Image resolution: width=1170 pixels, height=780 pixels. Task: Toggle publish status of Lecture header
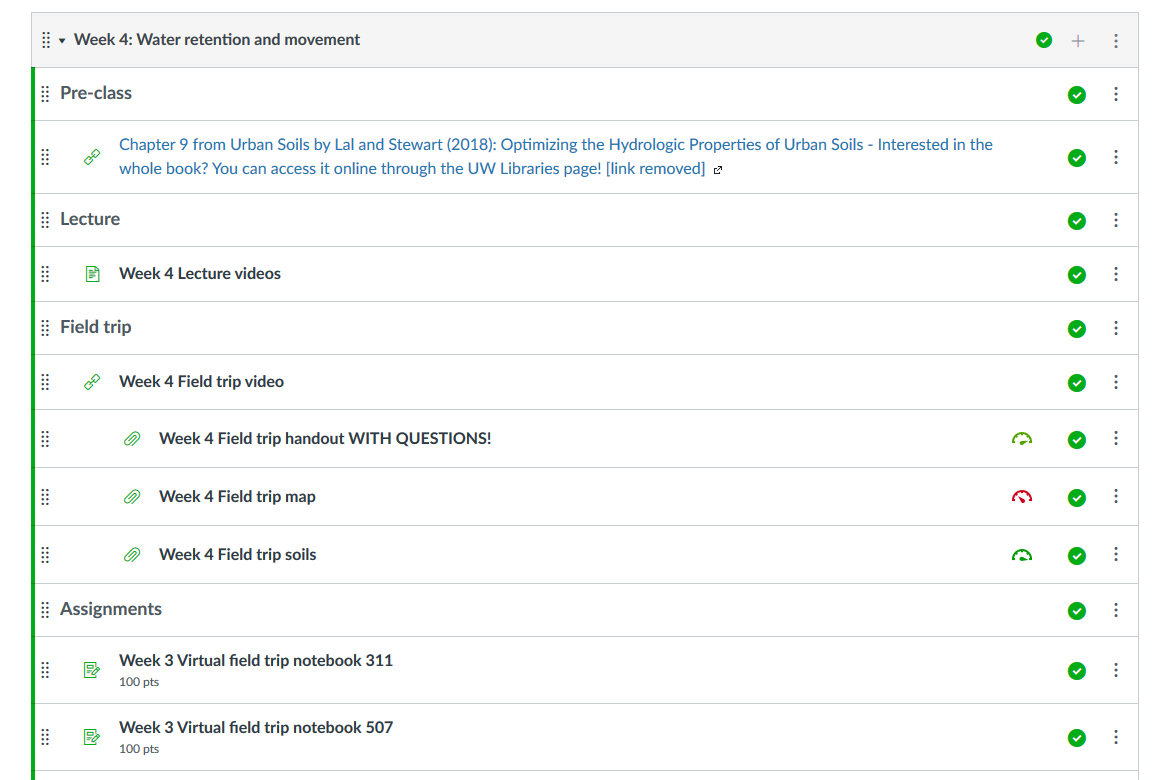click(1076, 221)
